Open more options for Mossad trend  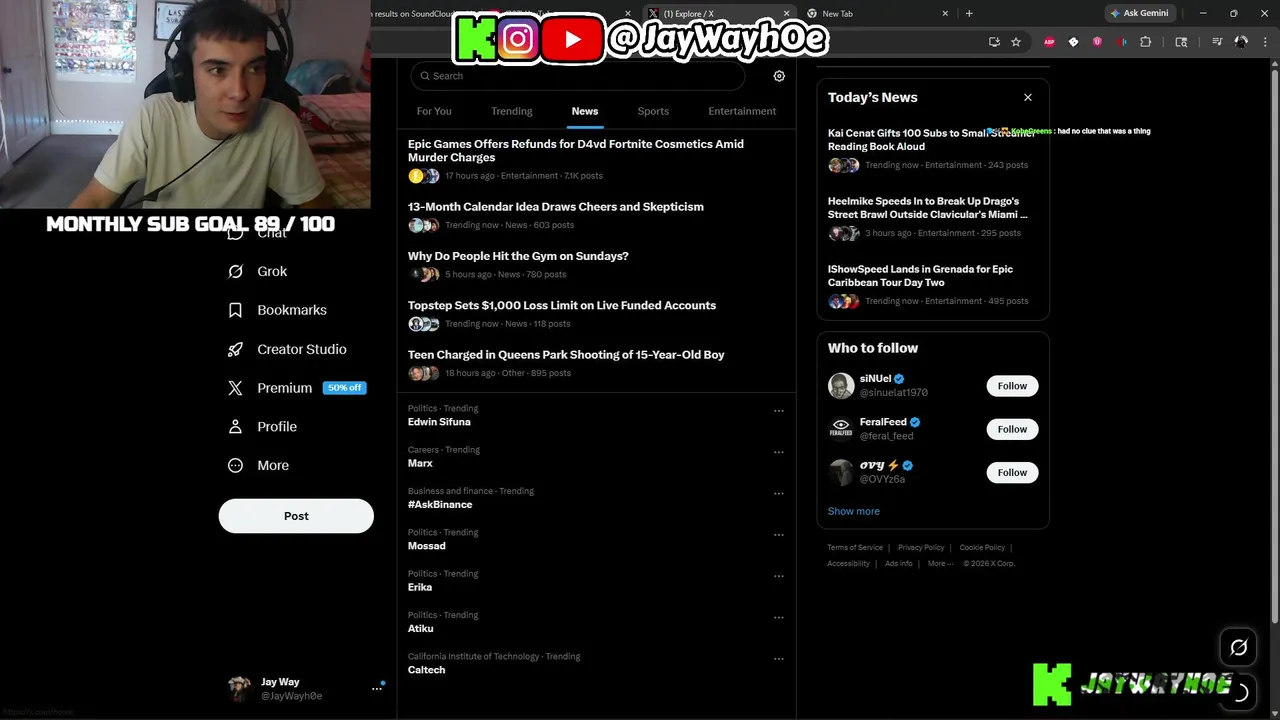coord(779,534)
